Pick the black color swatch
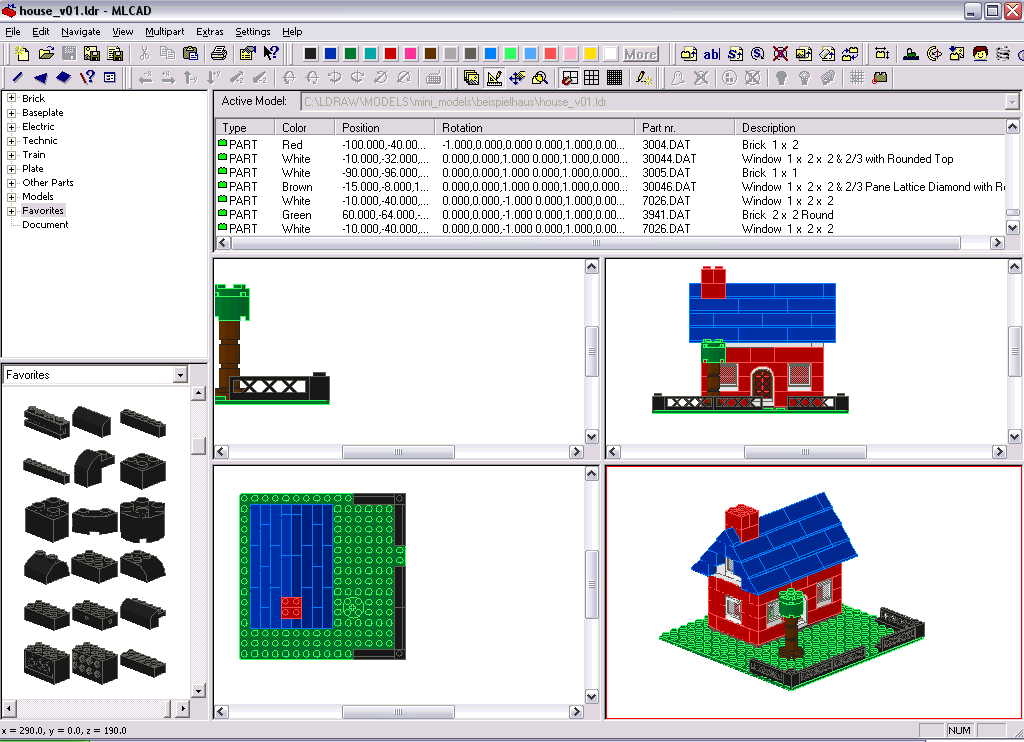Screen dimensions: 1024x742 [311, 54]
